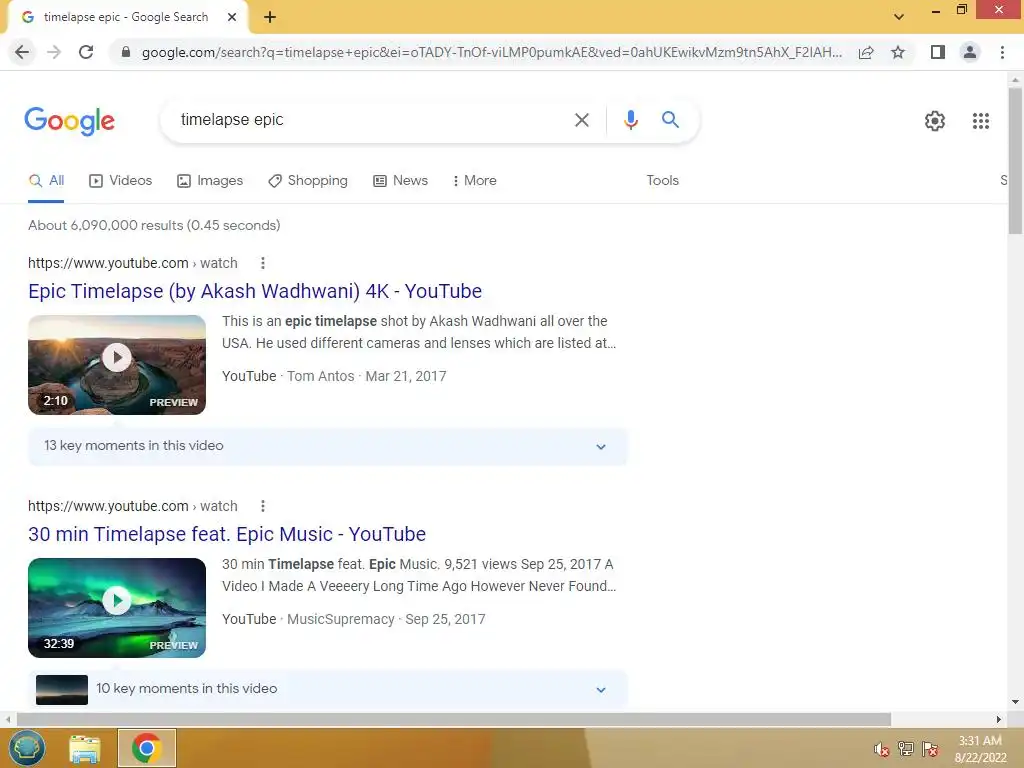The height and width of the screenshot is (768, 1024).
Task: Click small key moment preview thumbnail
Action: tap(62, 690)
